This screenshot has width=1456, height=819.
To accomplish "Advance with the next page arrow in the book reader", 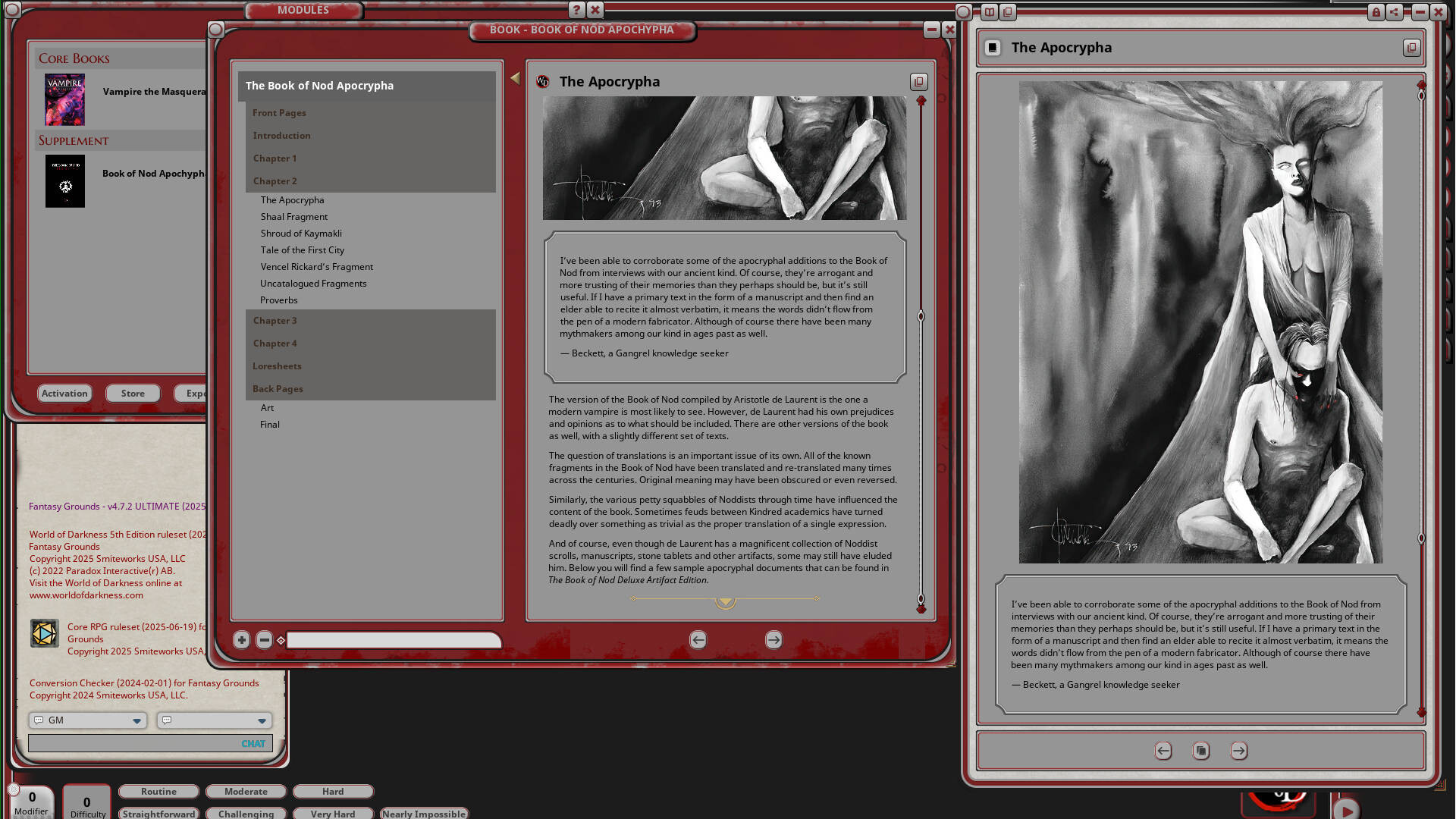I will click(773, 639).
